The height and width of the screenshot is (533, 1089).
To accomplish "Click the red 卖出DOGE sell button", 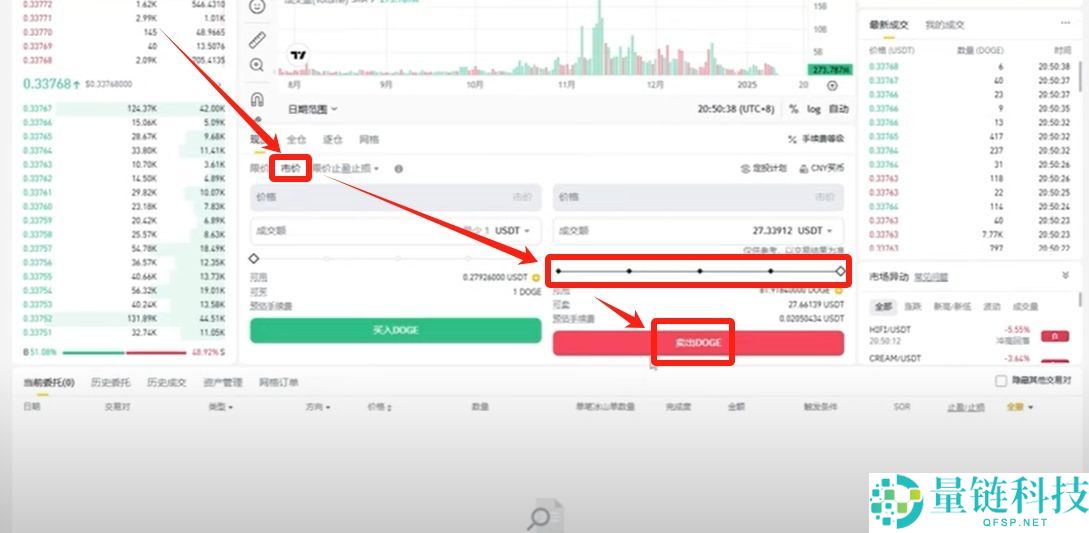I will 698,343.
